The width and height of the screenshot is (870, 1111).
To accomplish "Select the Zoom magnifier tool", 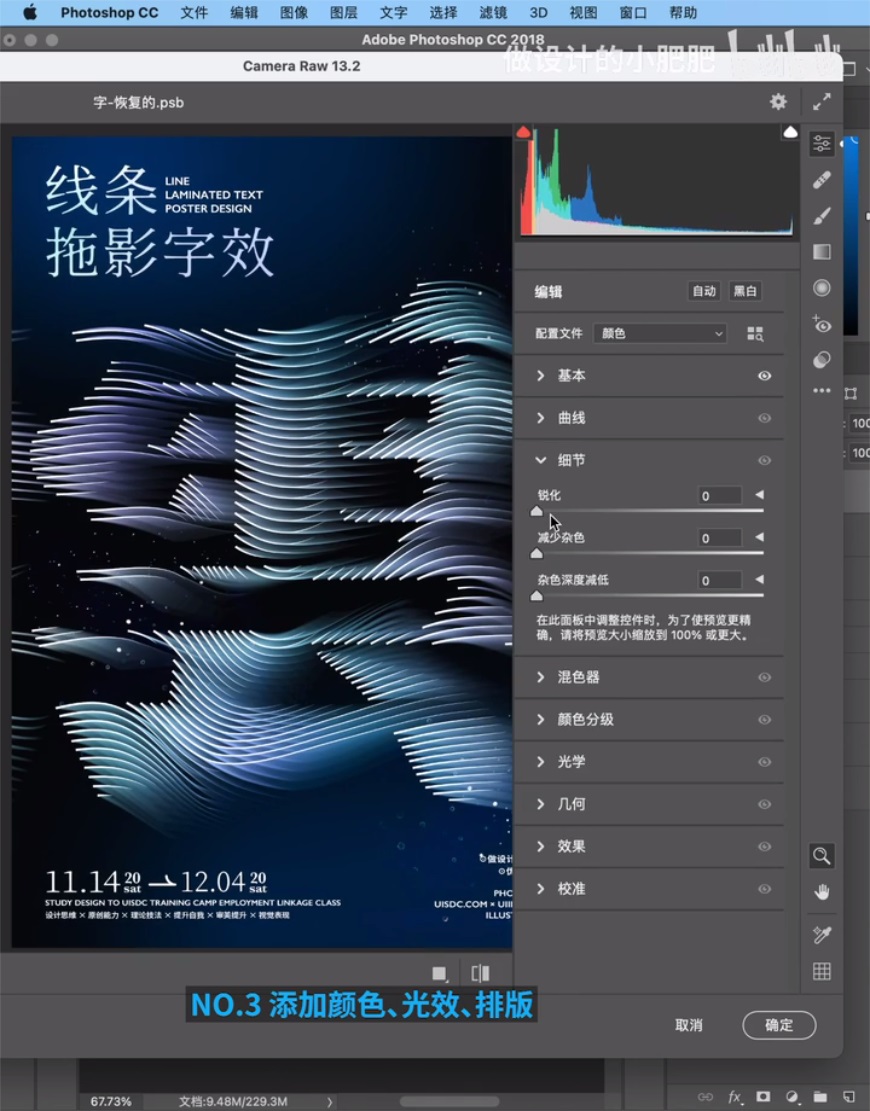I will click(x=822, y=856).
